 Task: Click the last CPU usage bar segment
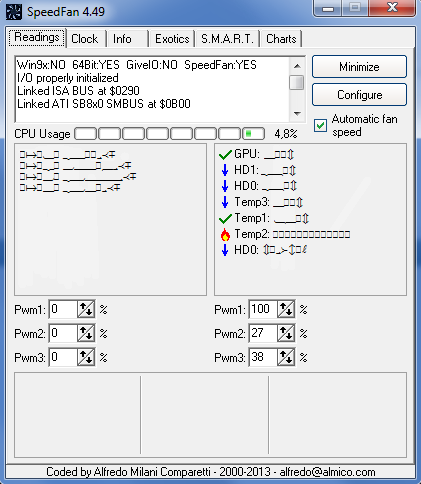coord(254,134)
